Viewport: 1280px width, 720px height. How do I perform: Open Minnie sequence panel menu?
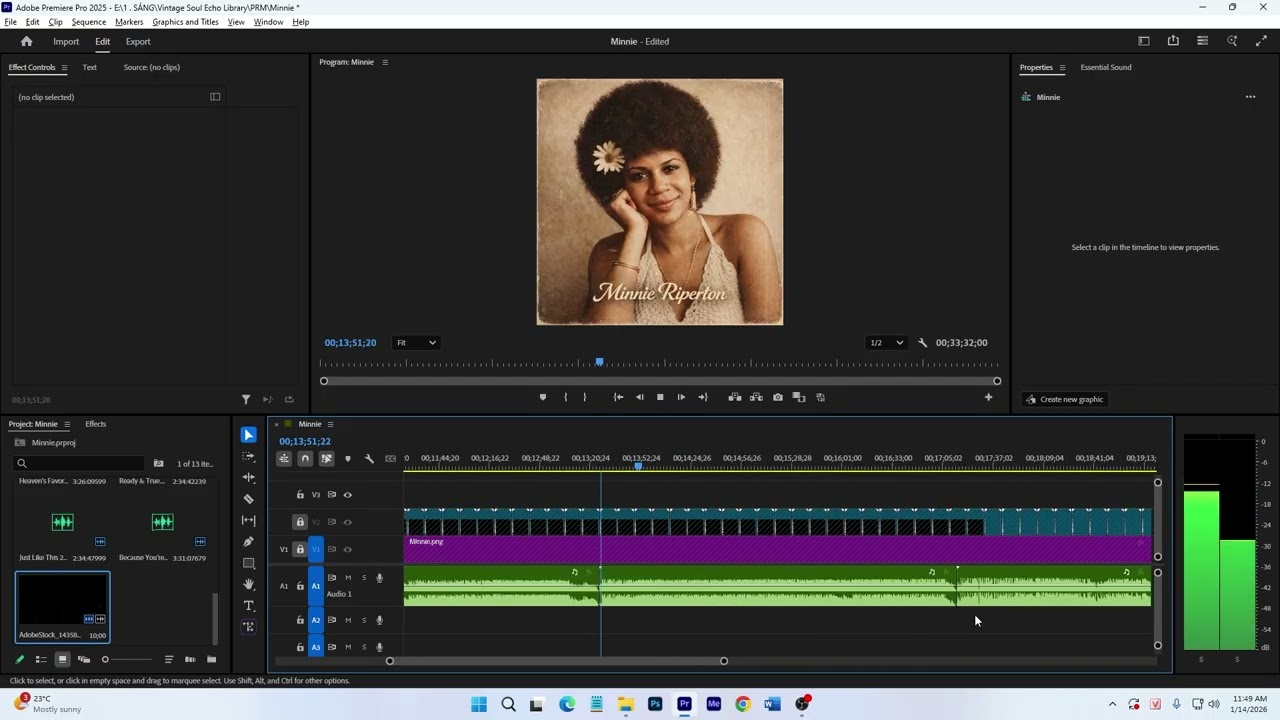(330, 424)
